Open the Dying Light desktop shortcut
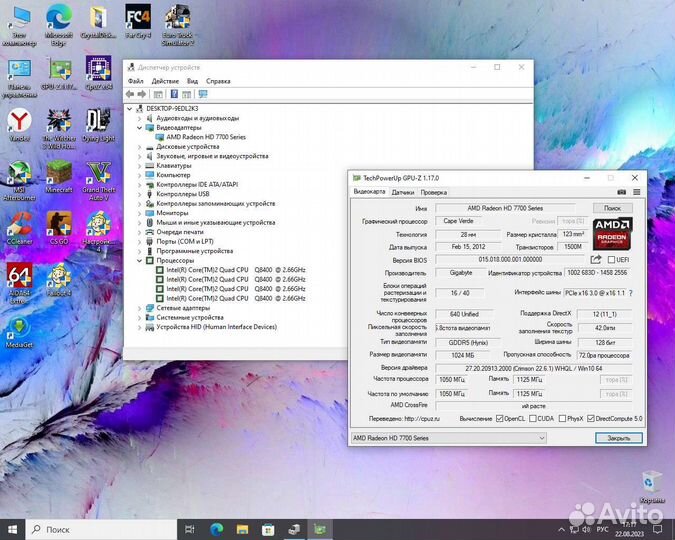 pyautogui.click(x=98, y=125)
